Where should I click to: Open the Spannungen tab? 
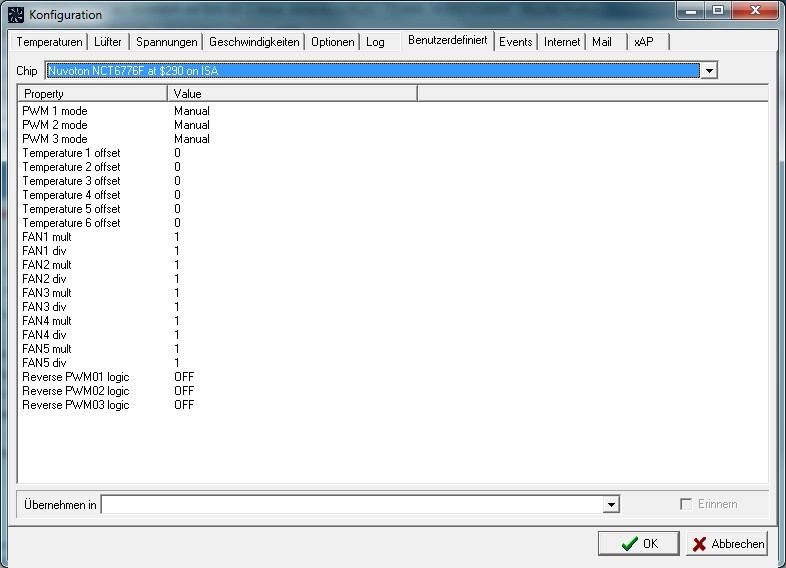pos(166,42)
